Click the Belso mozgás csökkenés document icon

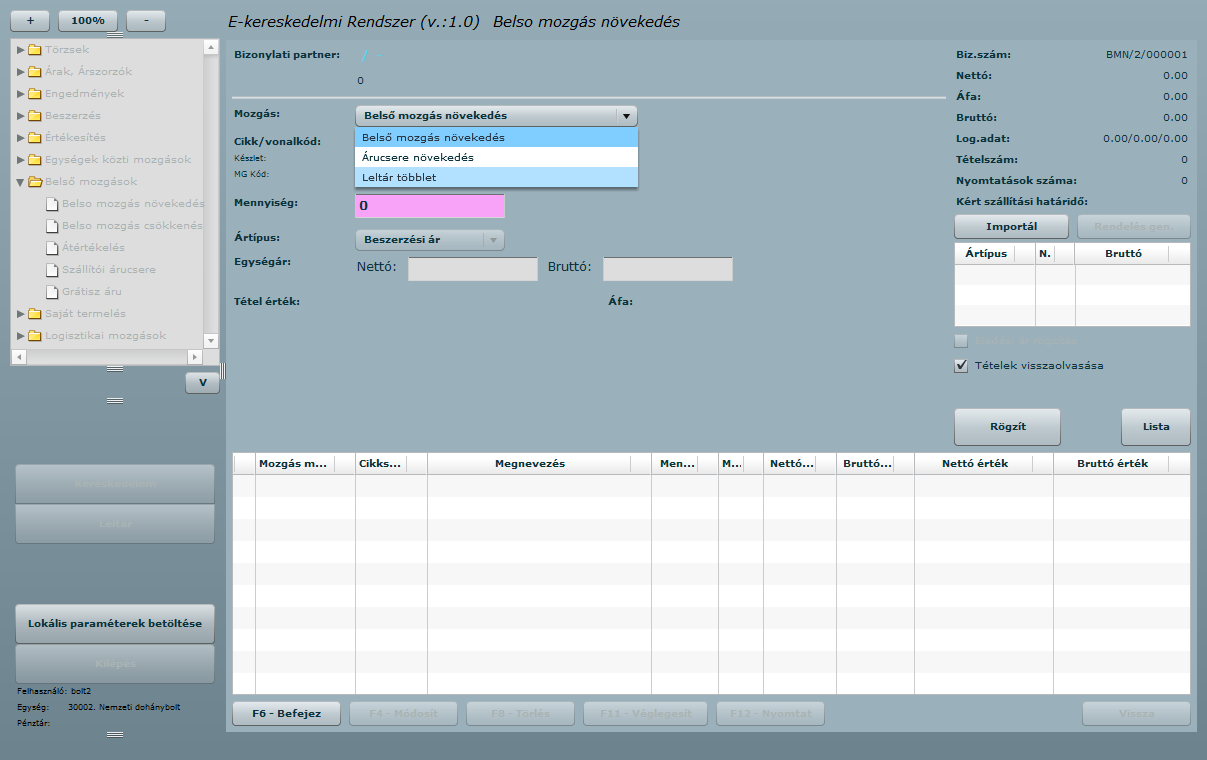click(53, 225)
